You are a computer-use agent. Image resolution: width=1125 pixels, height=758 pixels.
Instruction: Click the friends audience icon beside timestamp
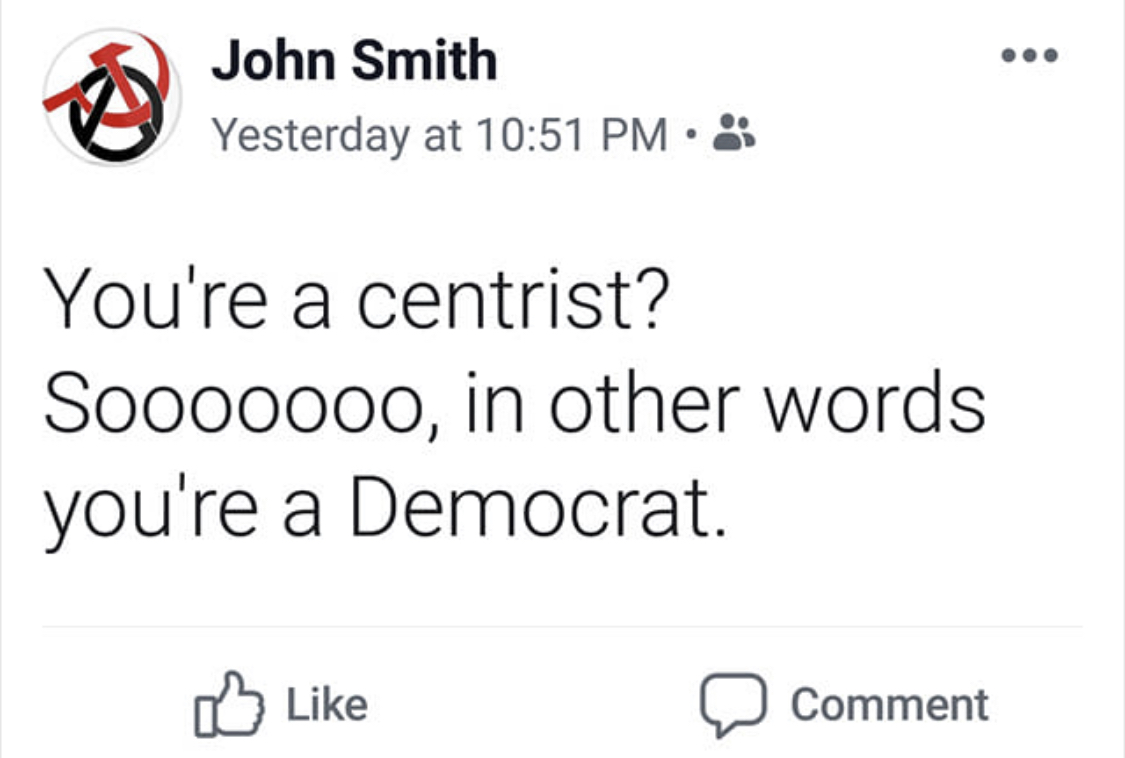point(733,133)
